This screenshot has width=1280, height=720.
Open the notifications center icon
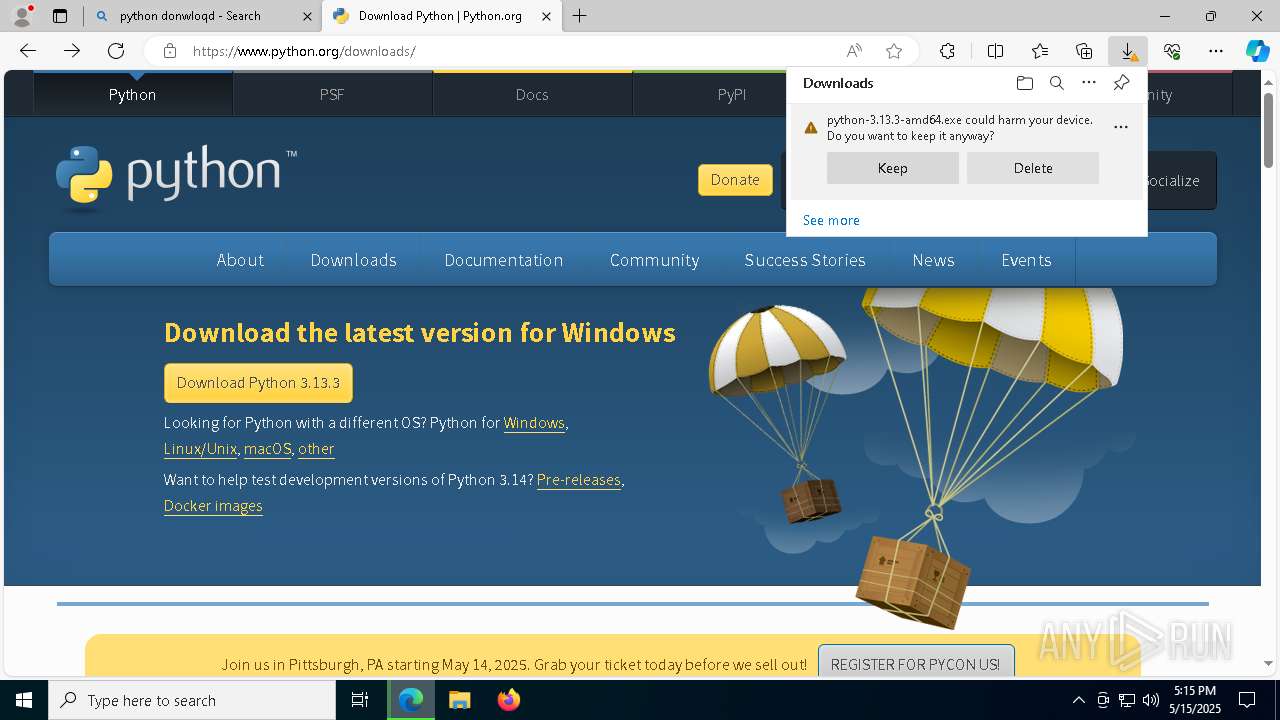click(1247, 700)
